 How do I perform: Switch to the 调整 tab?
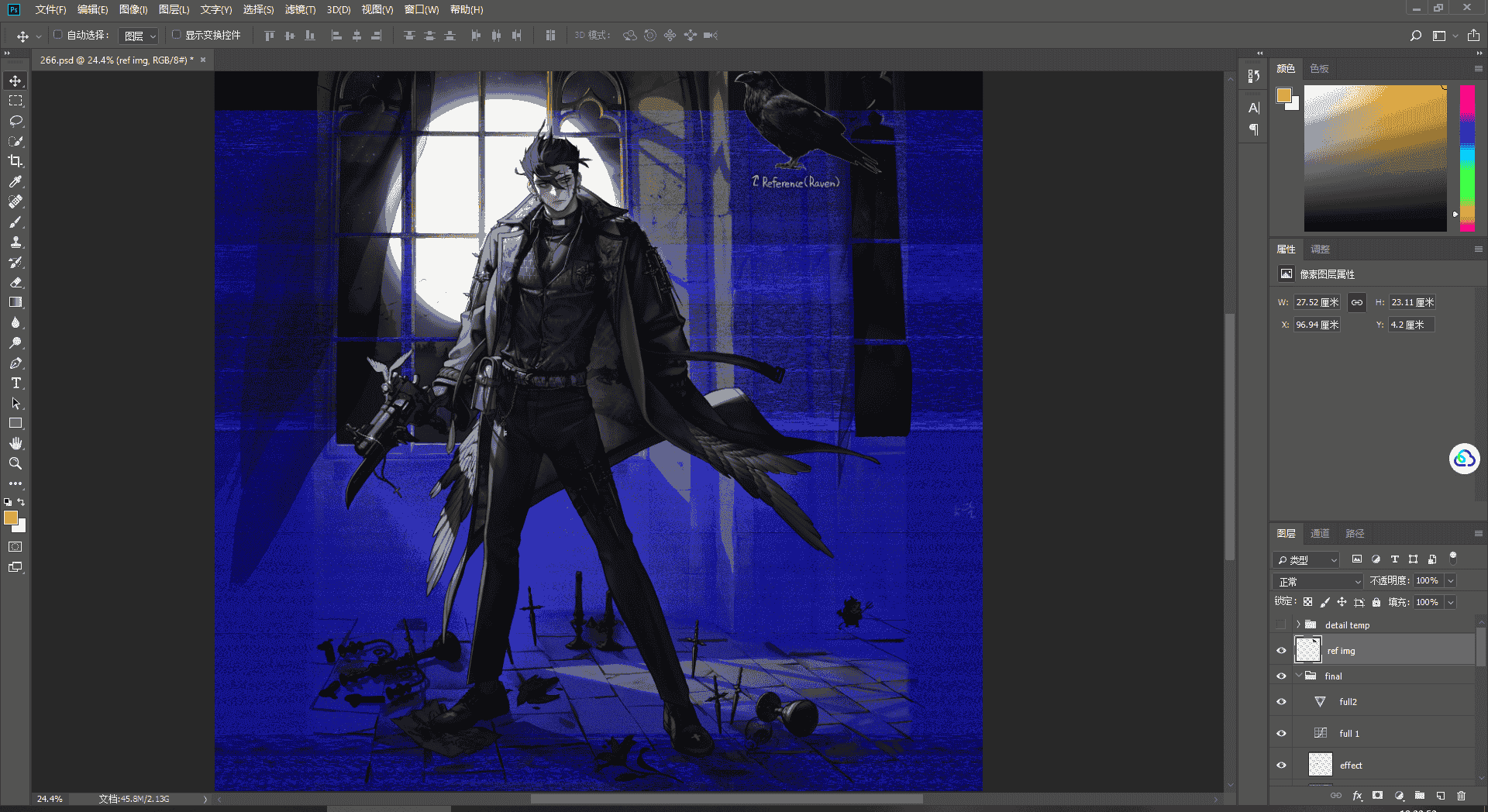click(x=1320, y=249)
